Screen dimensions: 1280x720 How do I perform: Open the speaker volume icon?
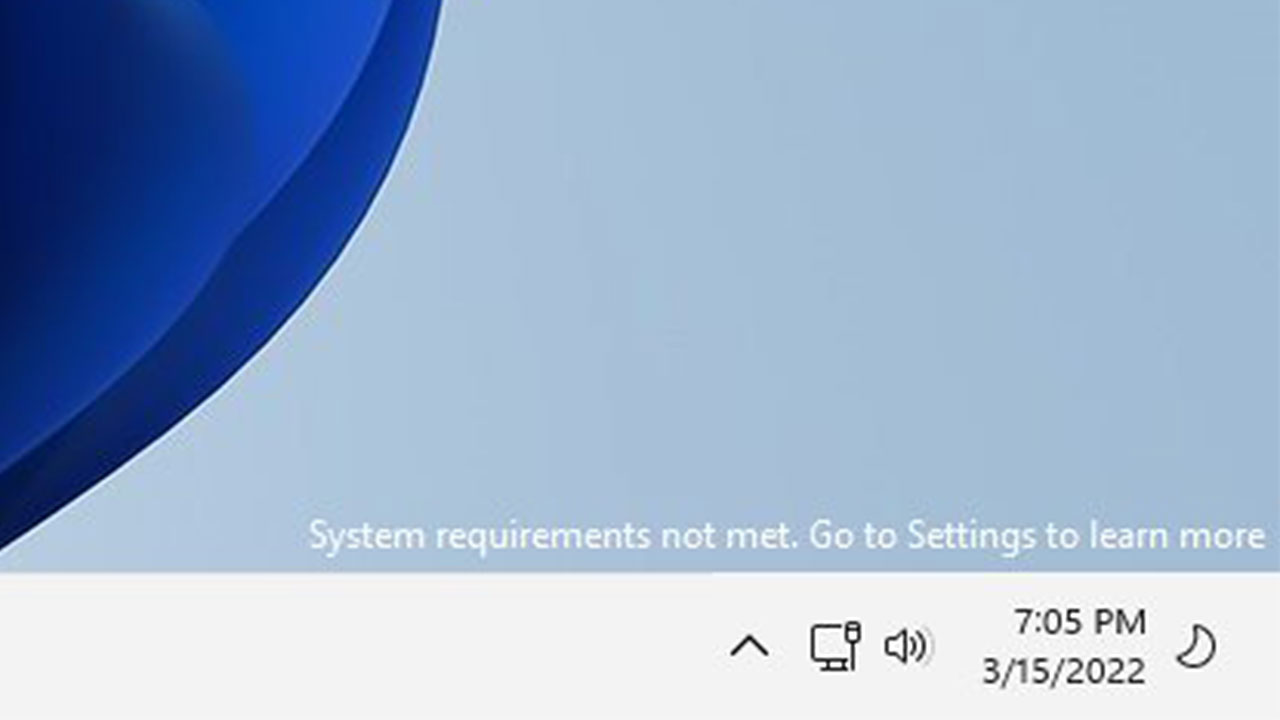[907, 647]
